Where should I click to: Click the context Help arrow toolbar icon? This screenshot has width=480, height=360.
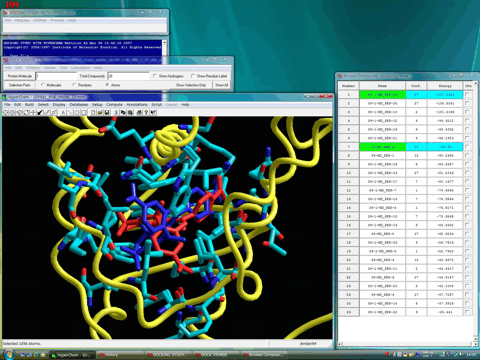click(153, 112)
